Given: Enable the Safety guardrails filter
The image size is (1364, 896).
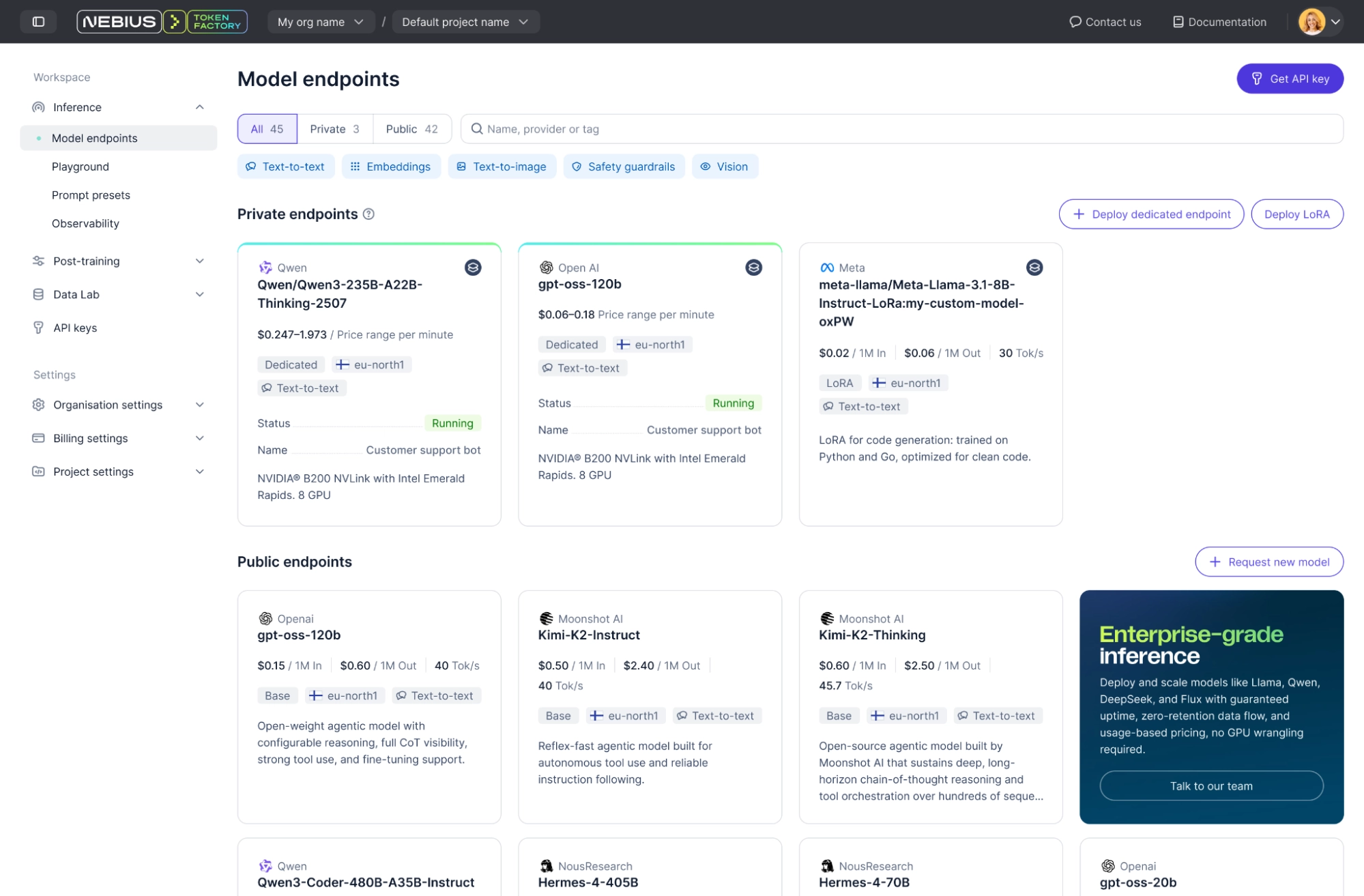Looking at the screenshot, I should point(624,166).
